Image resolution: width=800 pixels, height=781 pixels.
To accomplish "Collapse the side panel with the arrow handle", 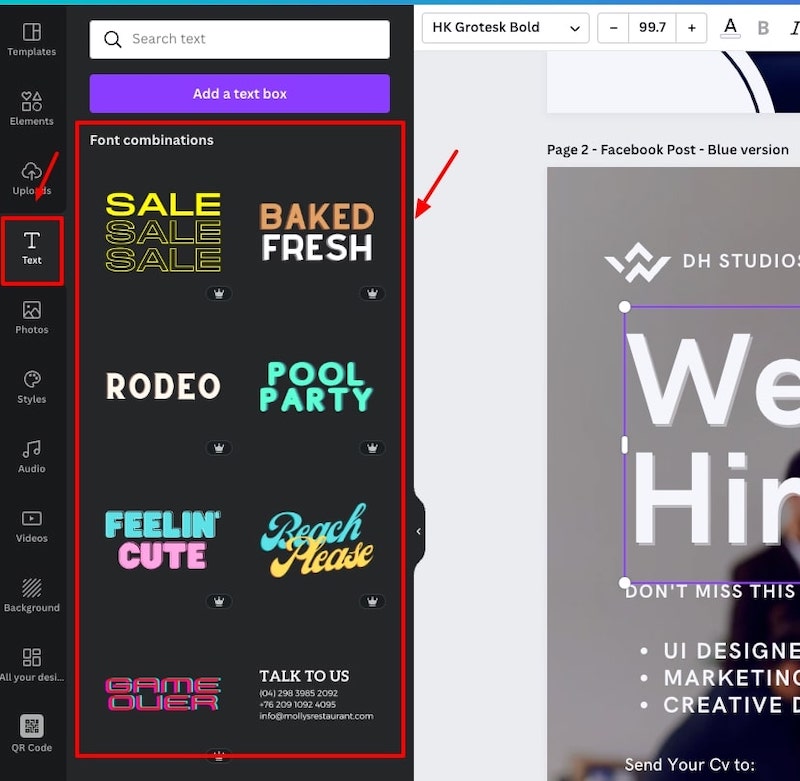I will (419, 532).
